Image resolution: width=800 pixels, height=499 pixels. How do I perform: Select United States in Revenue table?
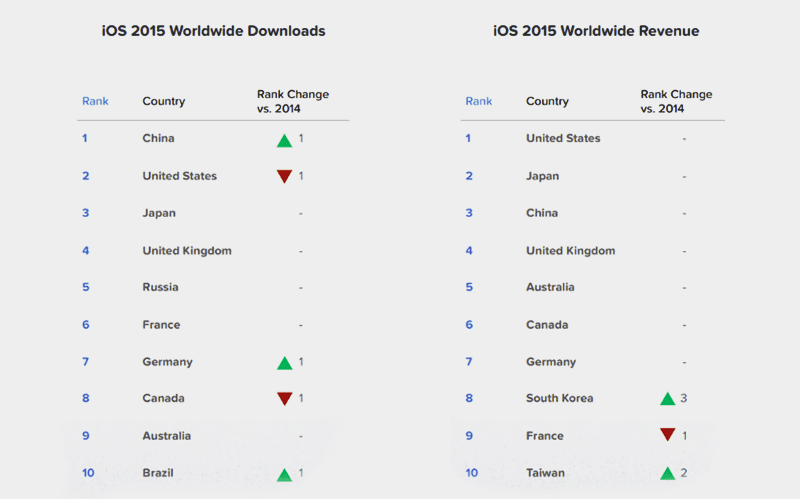tap(563, 138)
